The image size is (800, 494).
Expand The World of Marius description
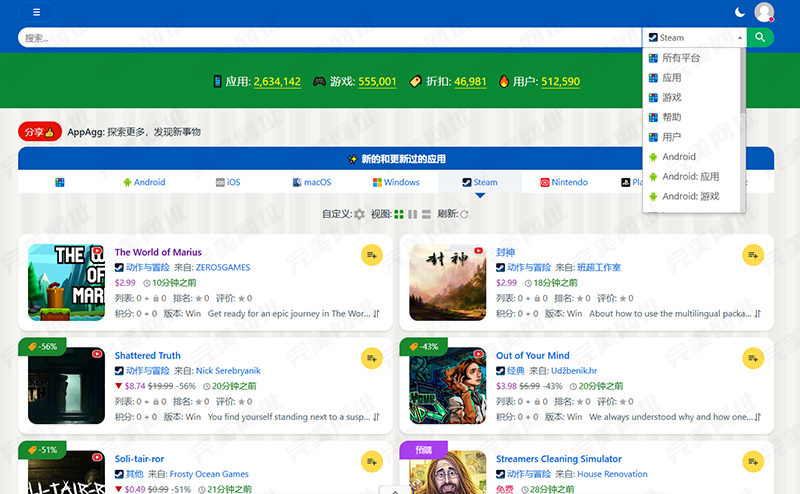(376, 314)
